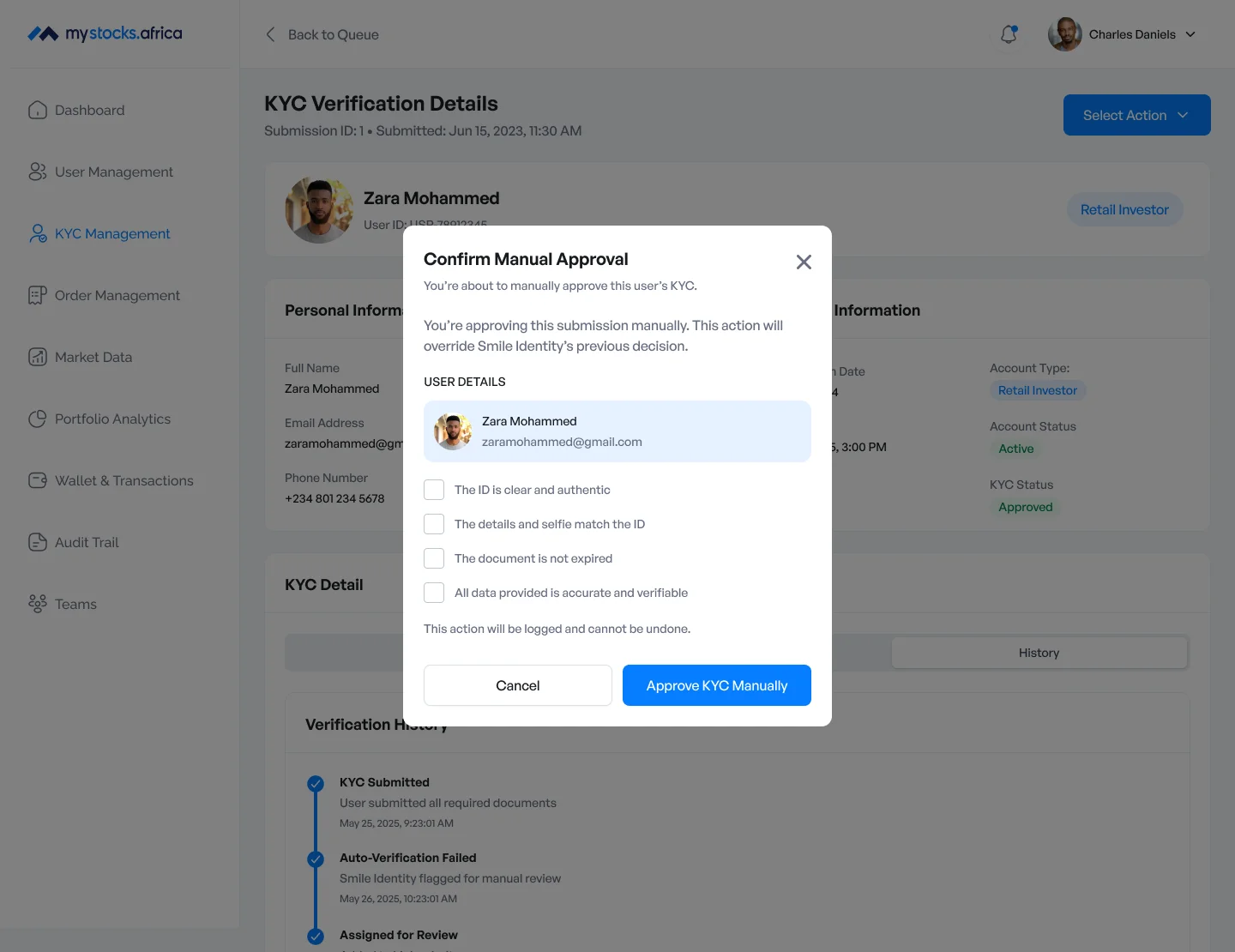
Task: Click the KYC Detail section heading
Action: coord(324,585)
